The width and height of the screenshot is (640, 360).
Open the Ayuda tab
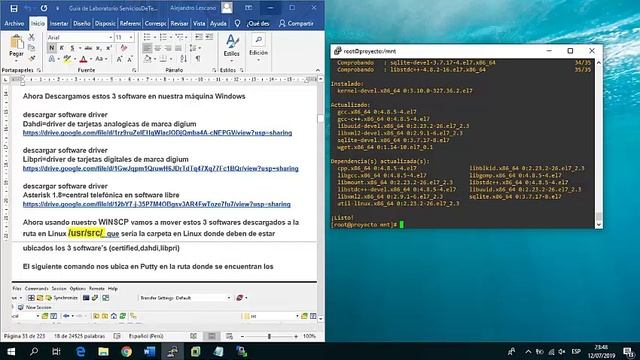[x=218, y=24]
